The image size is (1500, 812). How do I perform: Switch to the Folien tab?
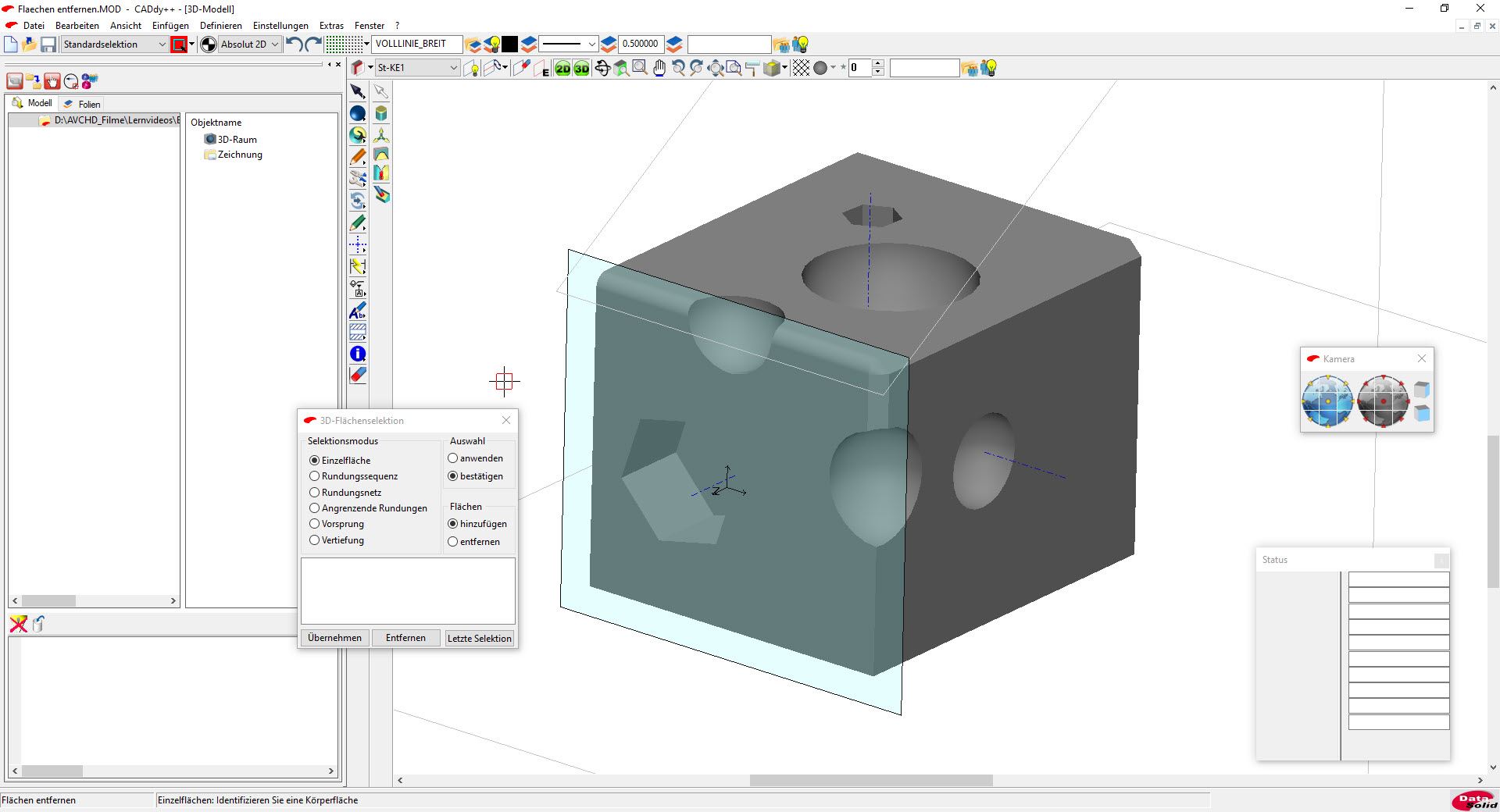point(82,104)
